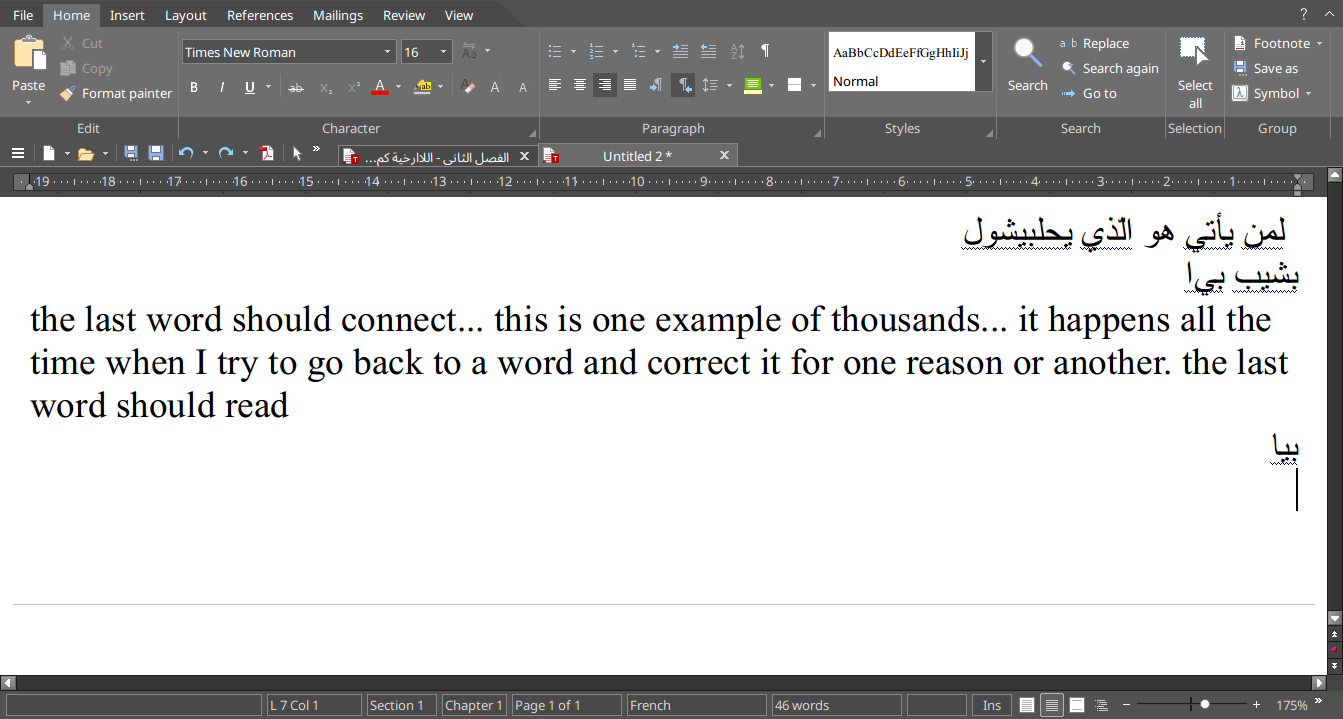Screen dimensions: 1343x719
Task: Expand the Styles gallery dropdown arrow
Action: point(984,61)
